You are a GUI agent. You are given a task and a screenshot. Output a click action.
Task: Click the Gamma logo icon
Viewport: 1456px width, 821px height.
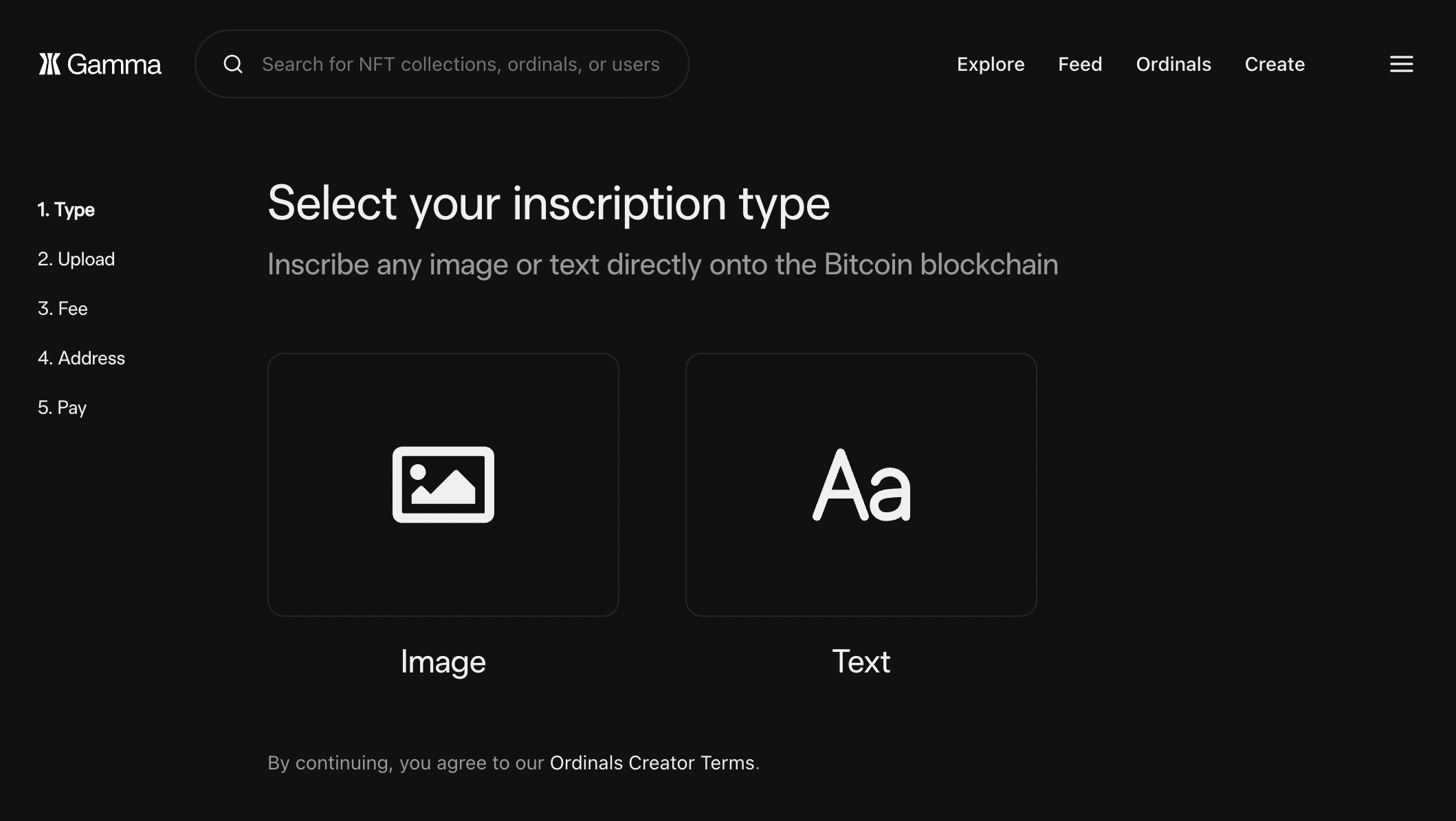(x=49, y=64)
